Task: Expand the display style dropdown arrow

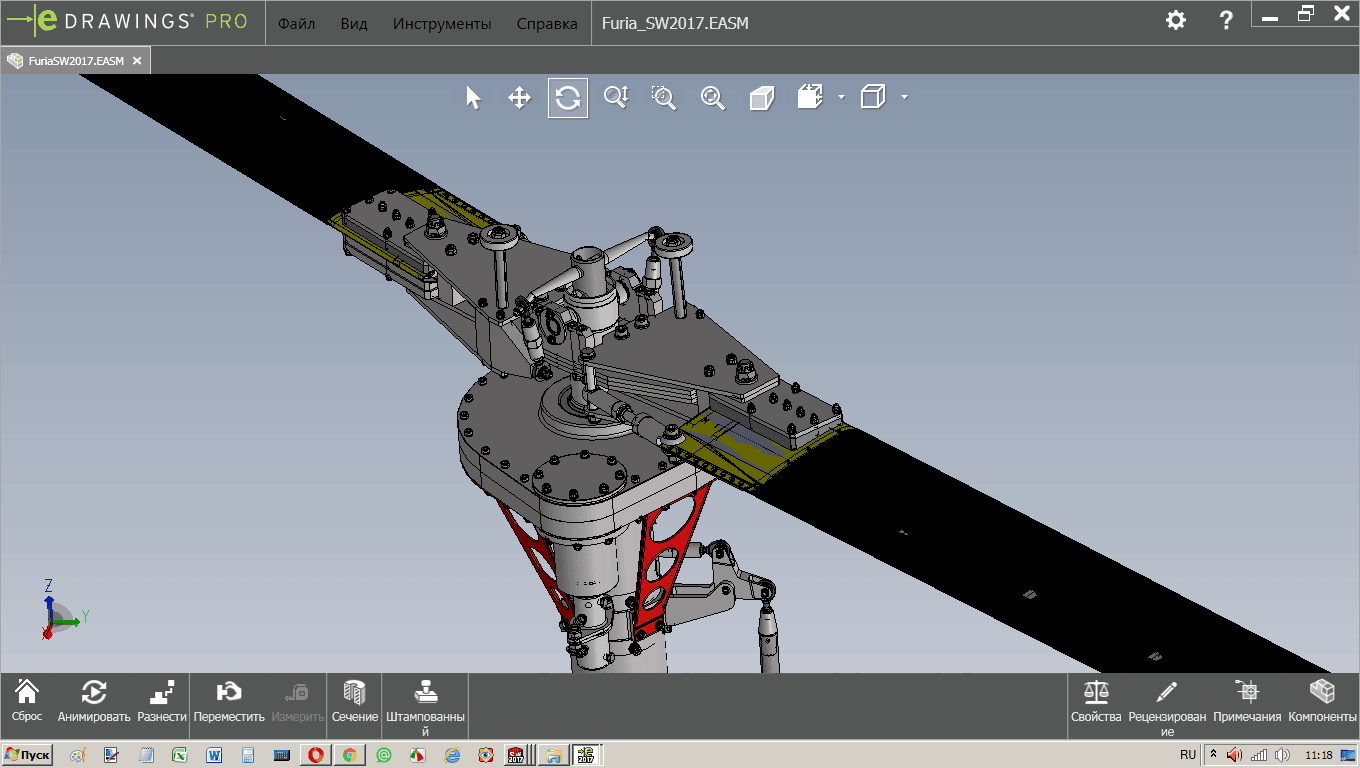Action: coord(904,97)
